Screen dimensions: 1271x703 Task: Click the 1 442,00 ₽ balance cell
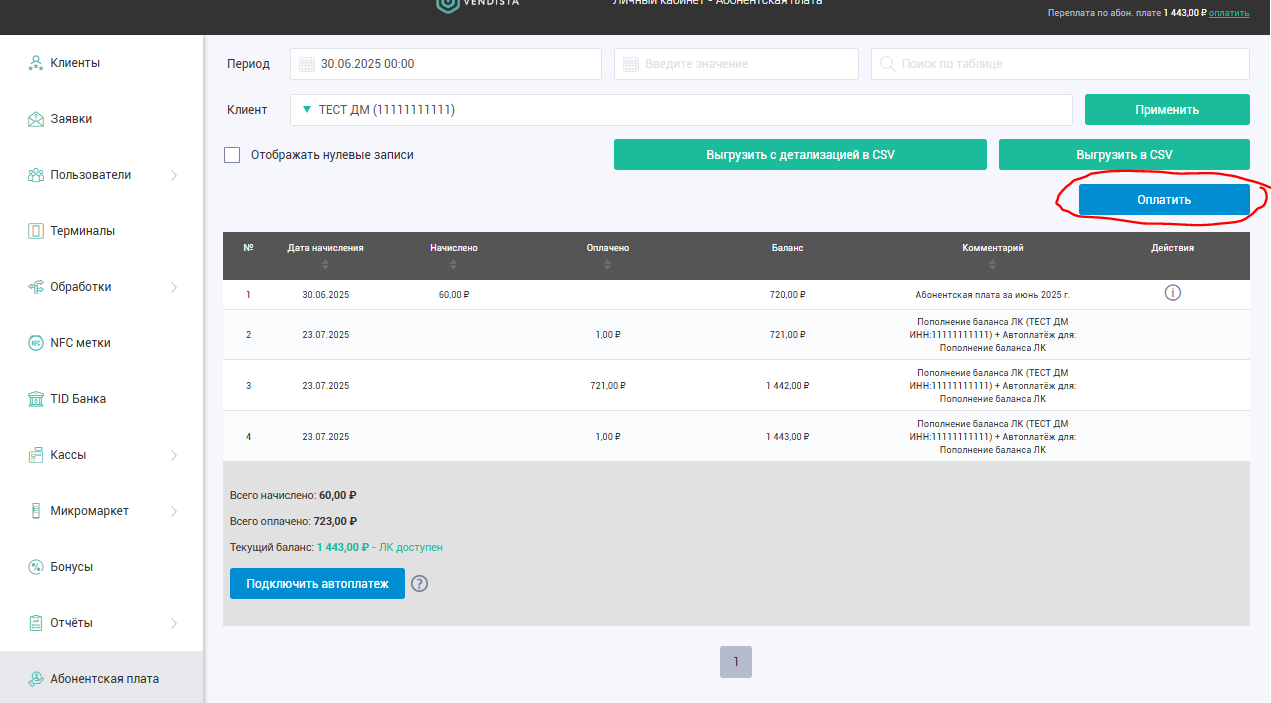point(787,385)
